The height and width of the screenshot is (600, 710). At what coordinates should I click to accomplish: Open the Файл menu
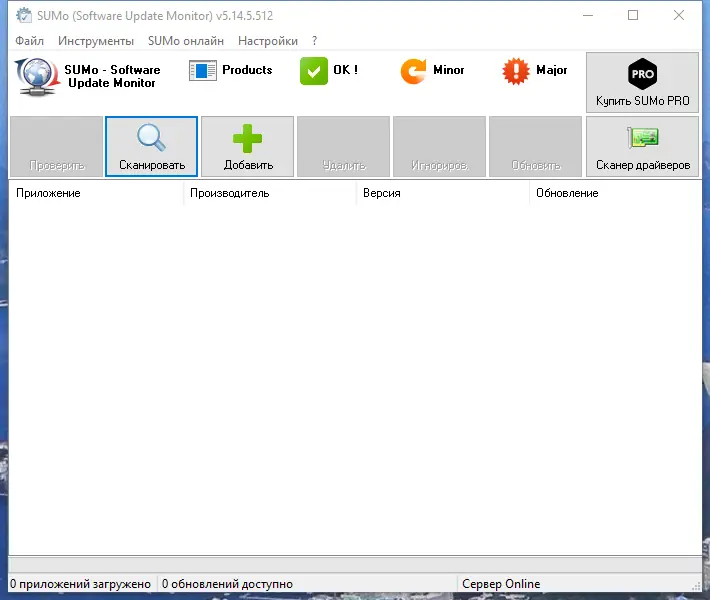click(x=29, y=41)
